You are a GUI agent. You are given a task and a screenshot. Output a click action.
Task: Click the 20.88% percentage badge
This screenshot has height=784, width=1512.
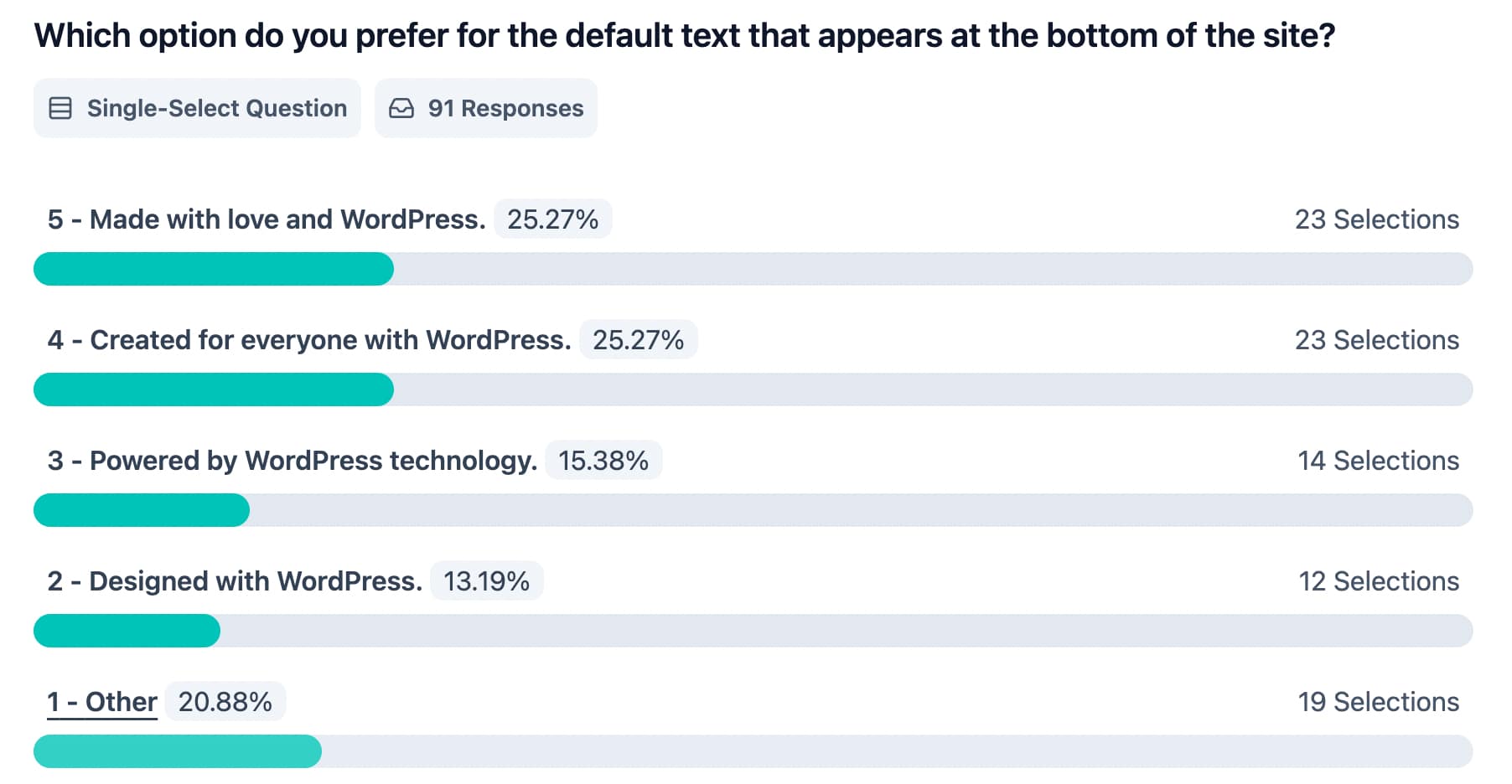(225, 702)
